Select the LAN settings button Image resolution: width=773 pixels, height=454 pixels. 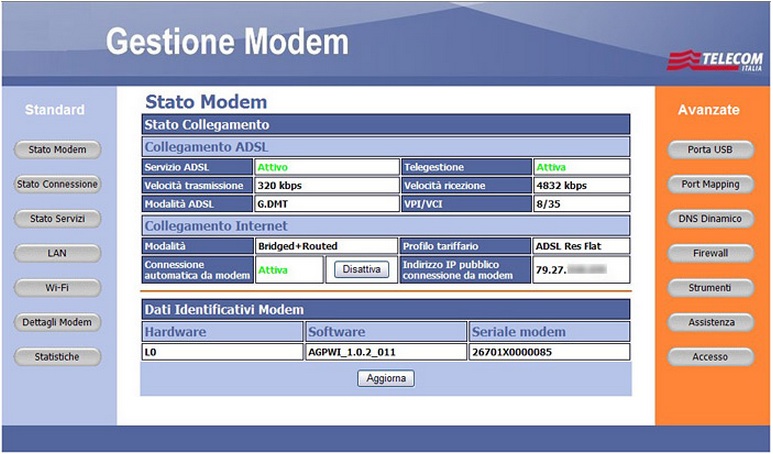point(57,253)
